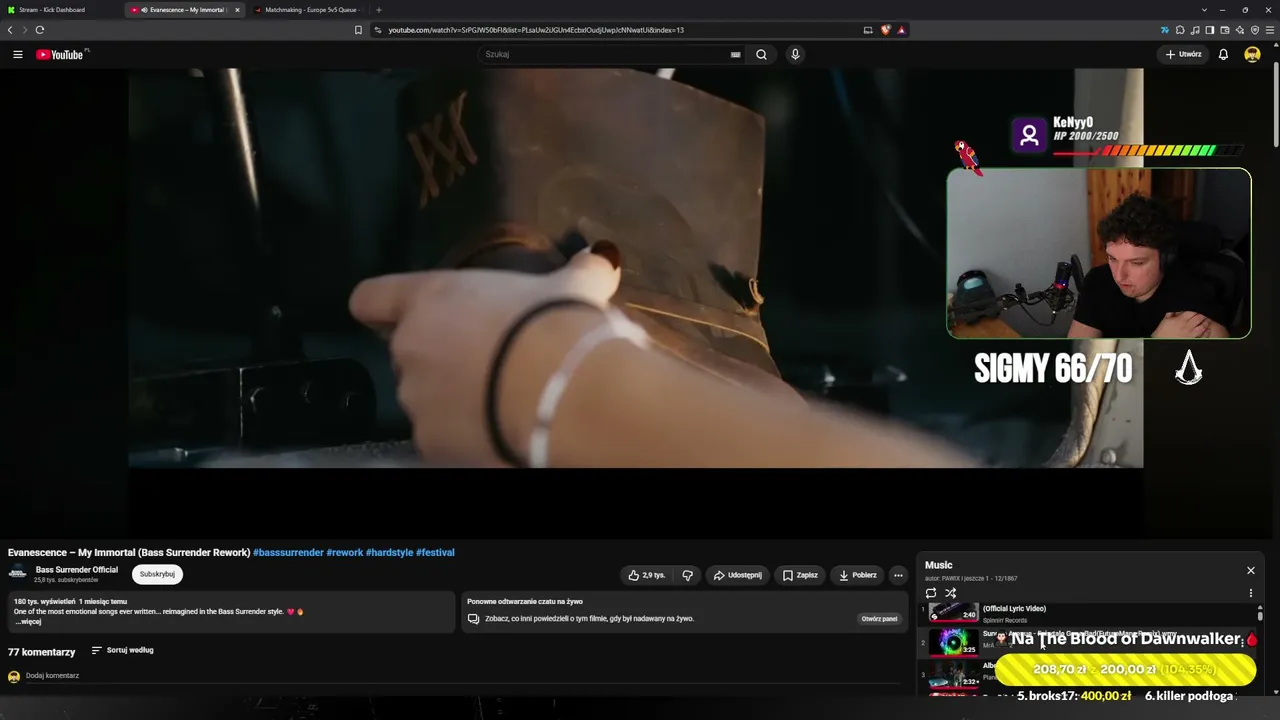Open the on-screen keyboard in search box

click(x=736, y=55)
